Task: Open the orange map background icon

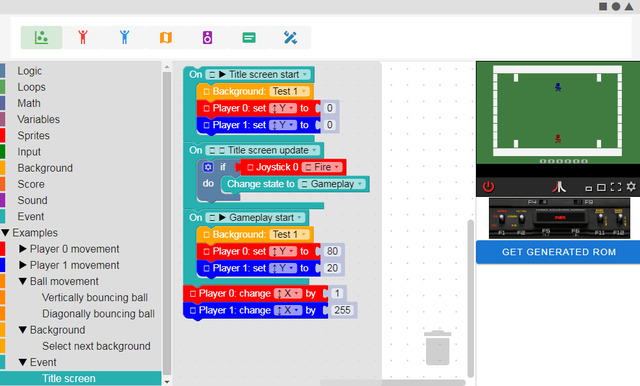Action: click(x=166, y=38)
